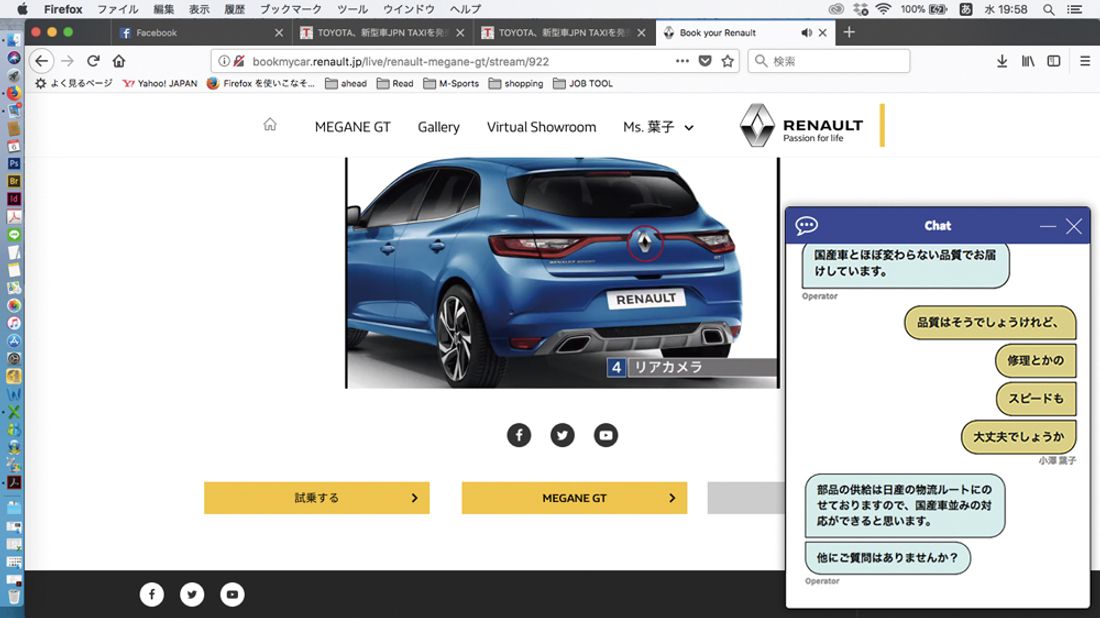This screenshot has width=1100, height=618.
Task: Open the Read bookmarks folder
Action: pyautogui.click(x=395, y=83)
